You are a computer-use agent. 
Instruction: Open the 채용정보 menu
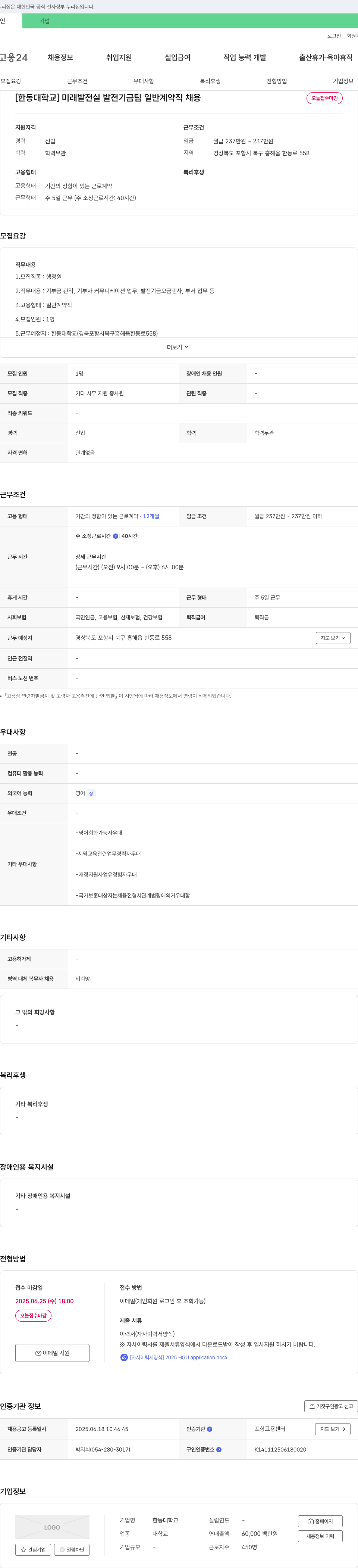60,57
